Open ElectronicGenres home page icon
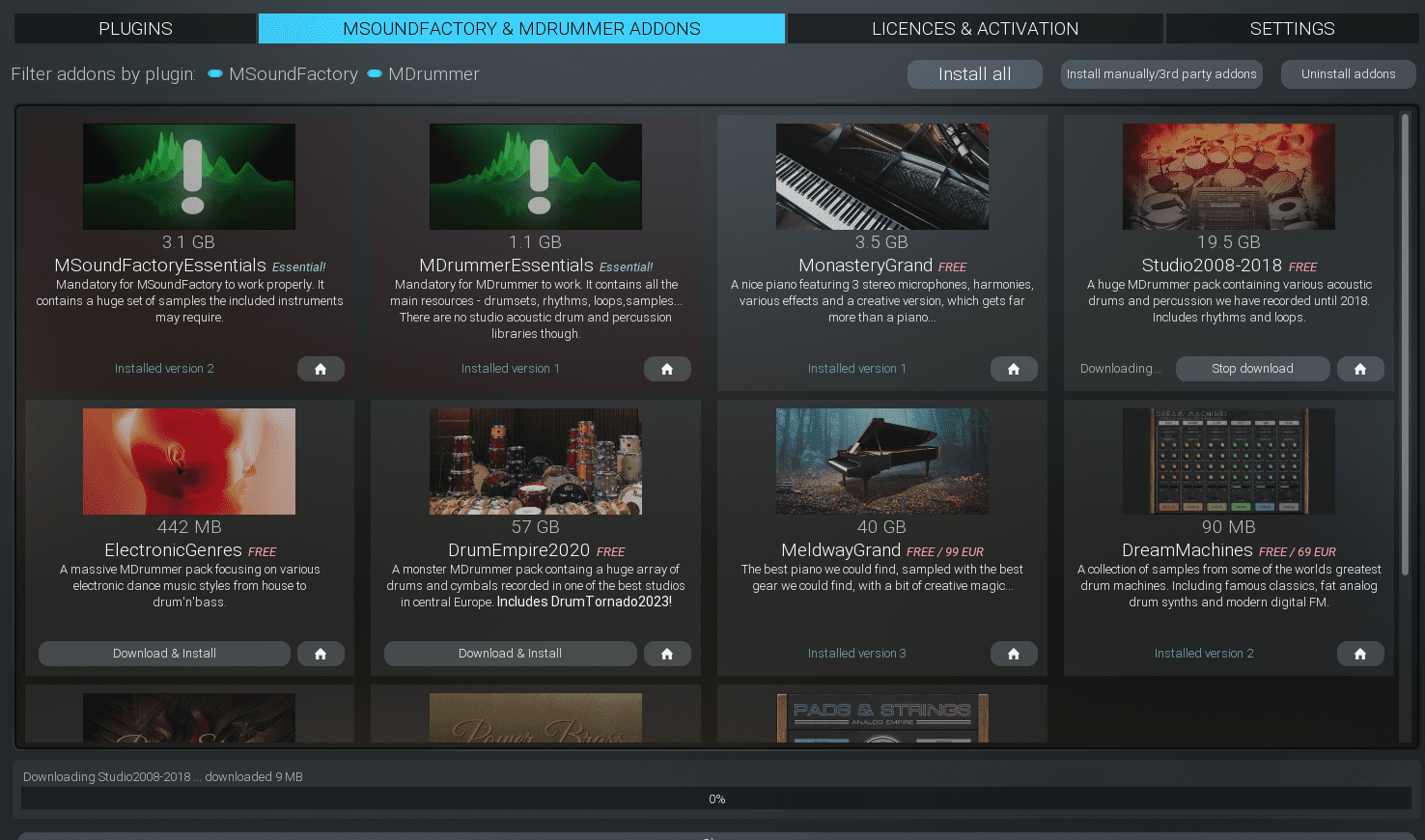 click(x=321, y=654)
